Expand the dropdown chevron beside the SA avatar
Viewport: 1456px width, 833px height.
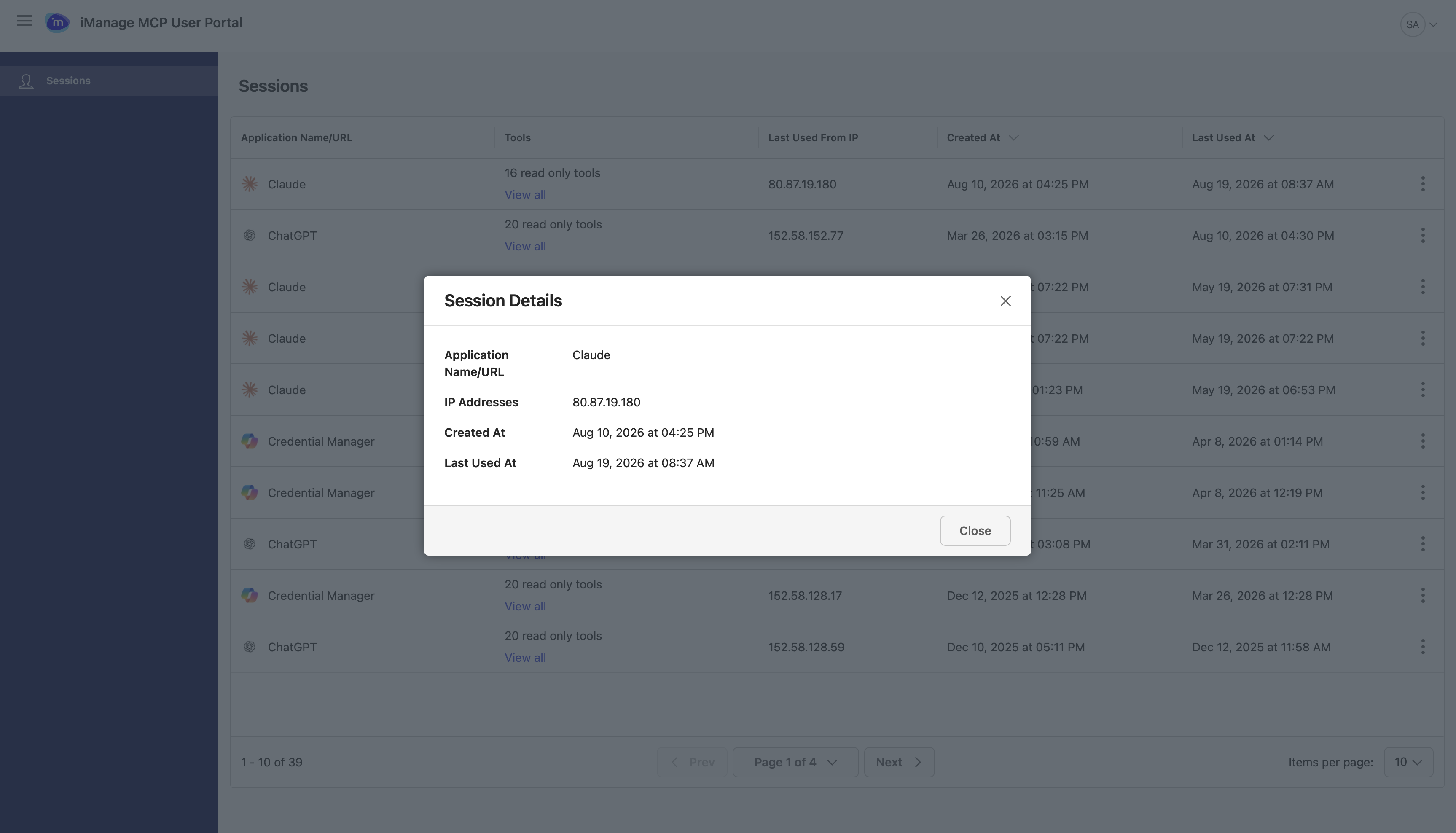coord(1433,25)
